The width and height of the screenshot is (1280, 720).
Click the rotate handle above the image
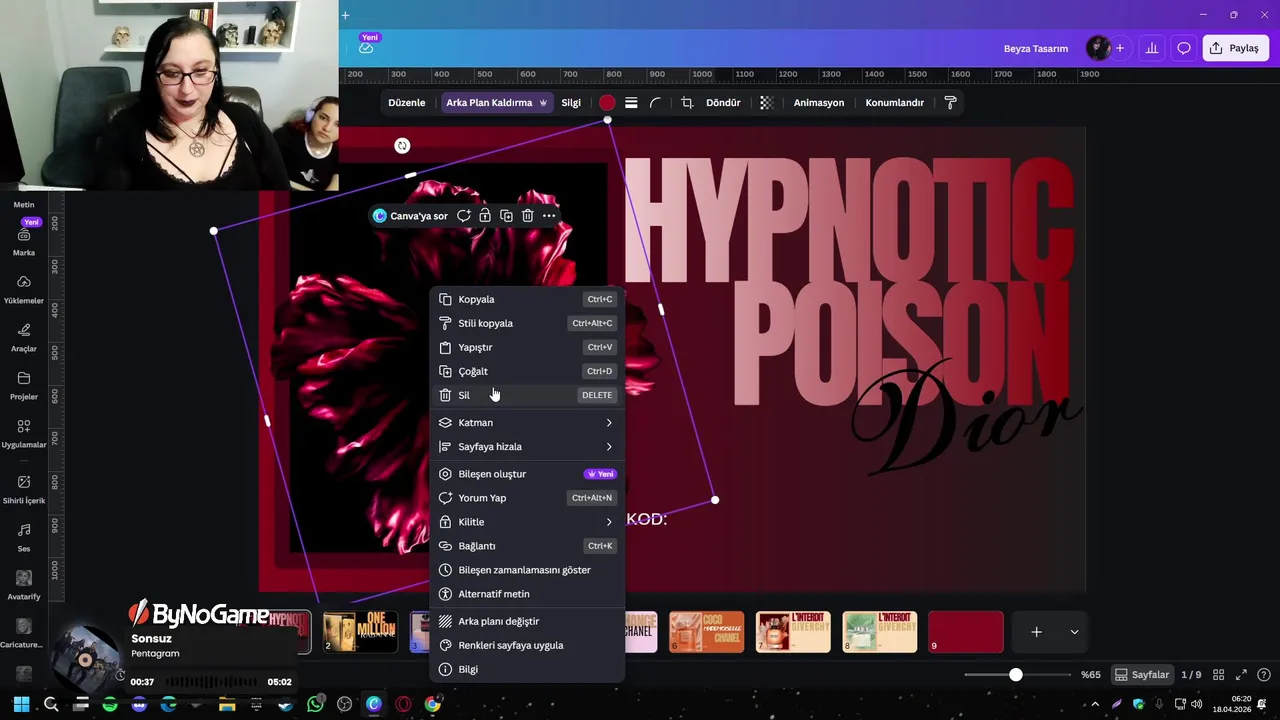pyautogui.click(x=402, y=146)
